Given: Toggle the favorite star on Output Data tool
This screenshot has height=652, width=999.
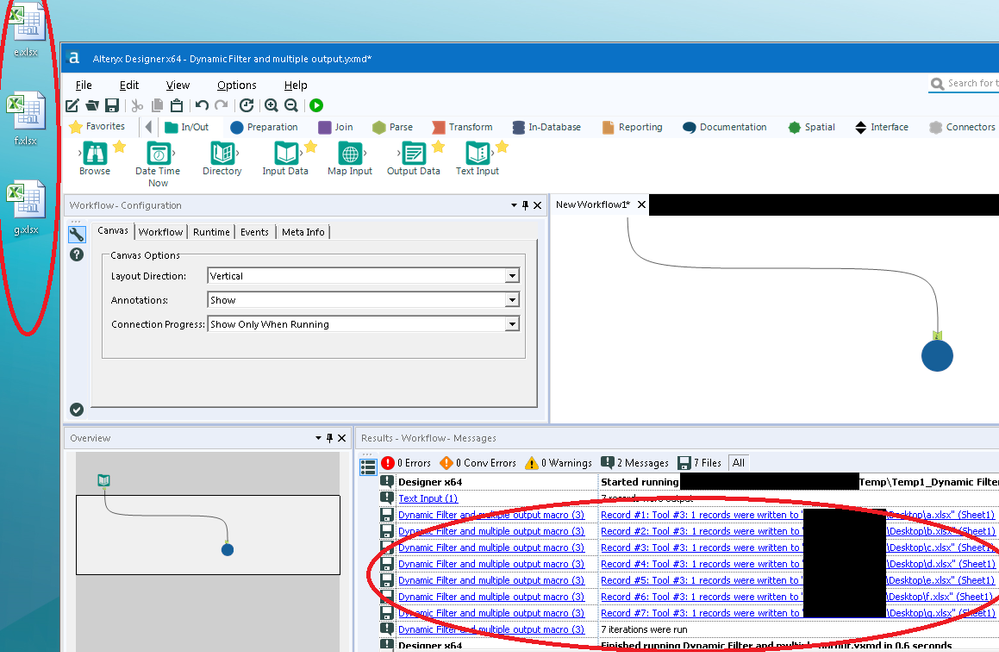Looking at the screenshot, I should pos(438,147).
